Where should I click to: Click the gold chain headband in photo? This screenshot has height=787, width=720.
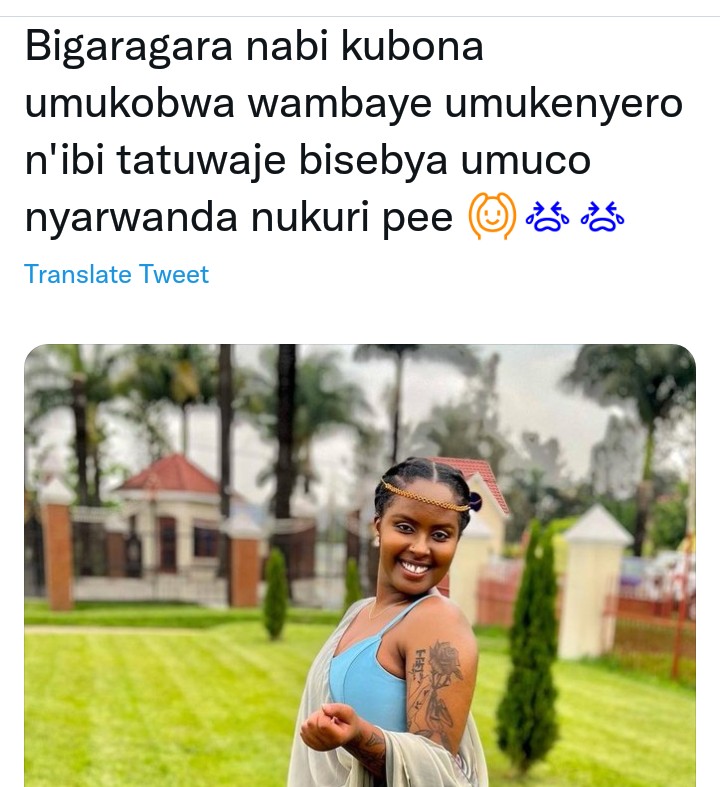coord(424,496)
